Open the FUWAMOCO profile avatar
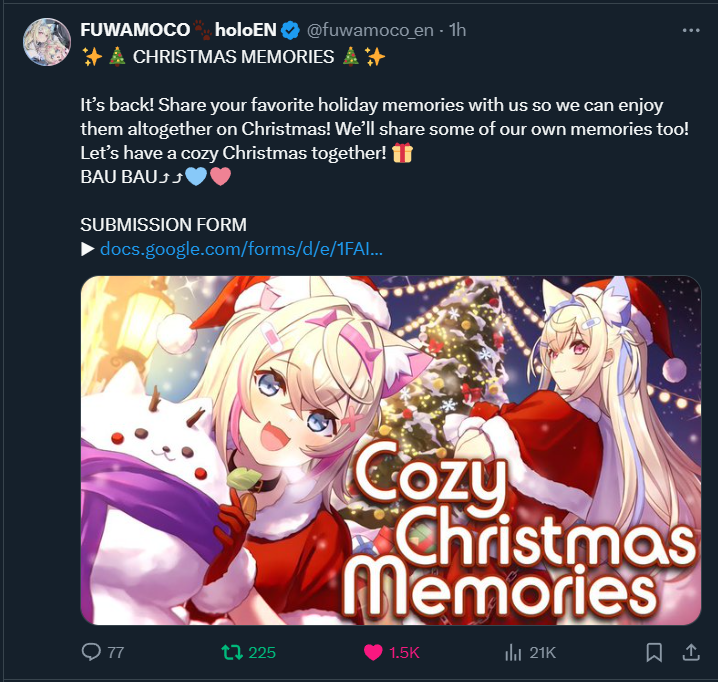The width and height of the screenshot is (718, 682). pyautogui.click(x=47, y=42)
